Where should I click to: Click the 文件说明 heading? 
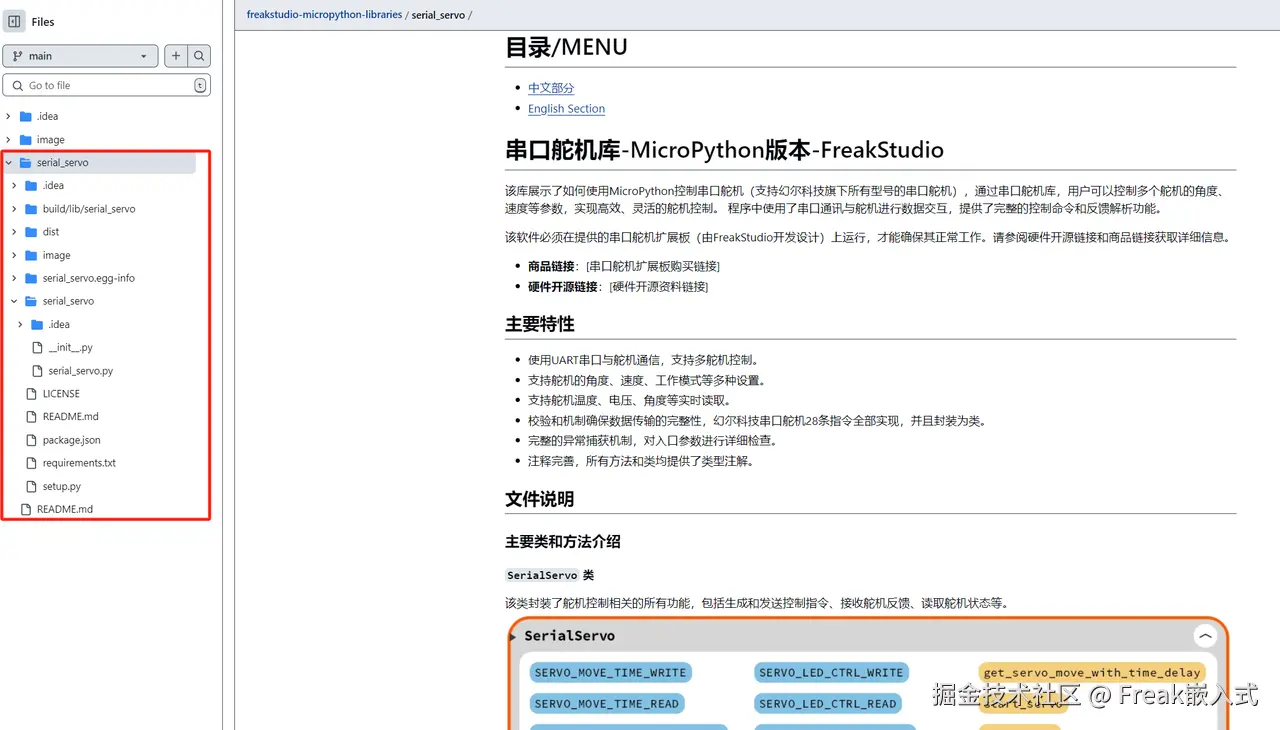coord(540,499)
